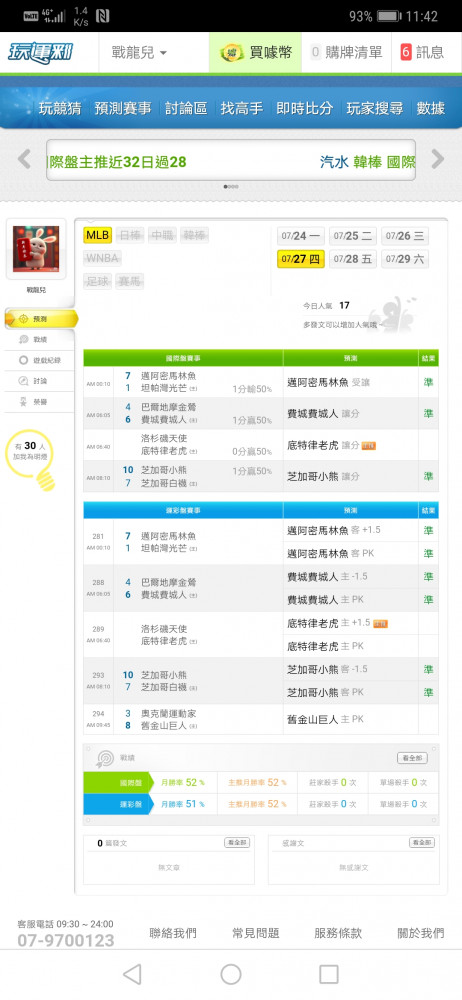Open 玩家搜尋 navigation item
Screen dimensions: 462x1000
click(x=375, y=108)
